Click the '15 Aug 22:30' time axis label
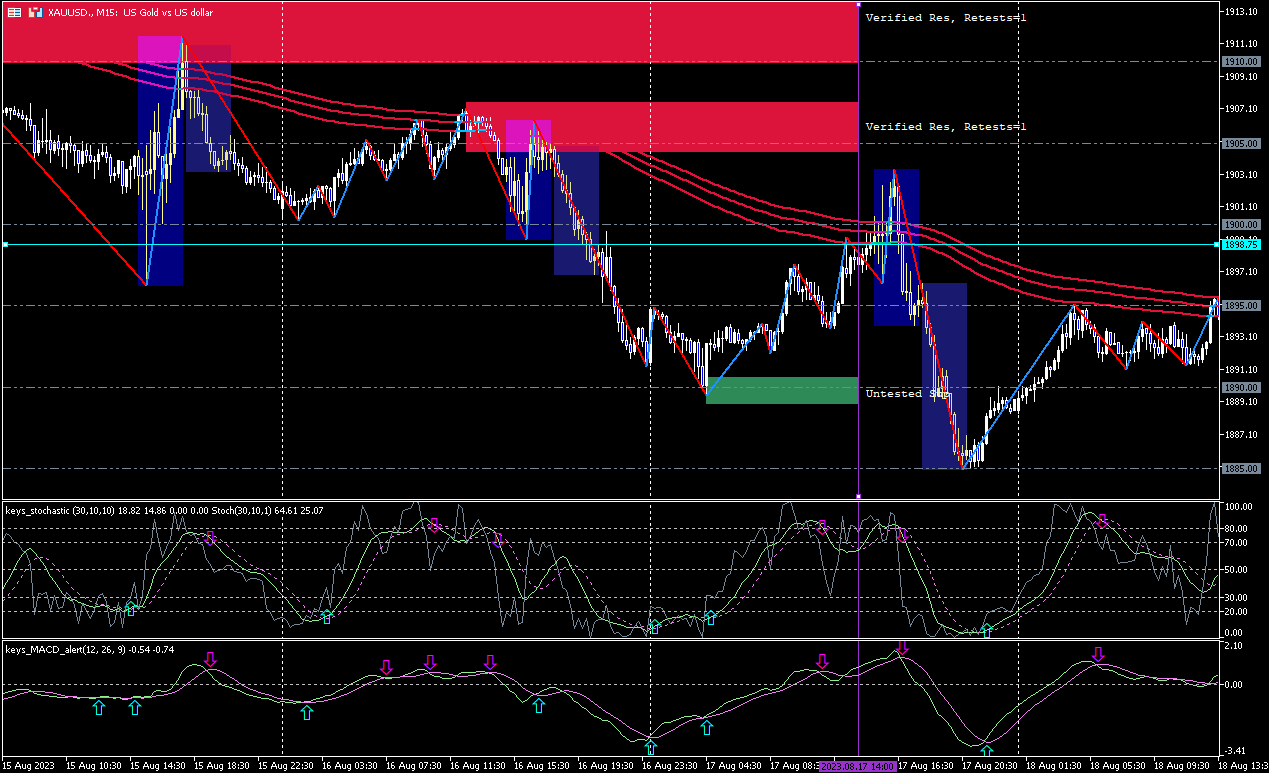The width and height of the screenshot is (1269, 773). [286, 766]
